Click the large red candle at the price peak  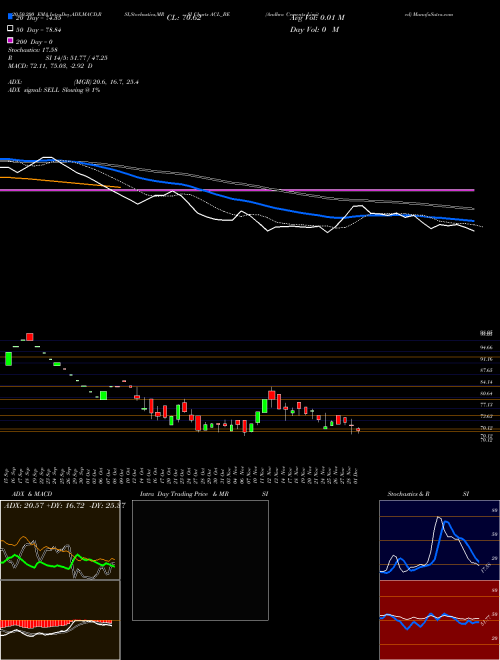pyautogui.click(x=29, y=337)
